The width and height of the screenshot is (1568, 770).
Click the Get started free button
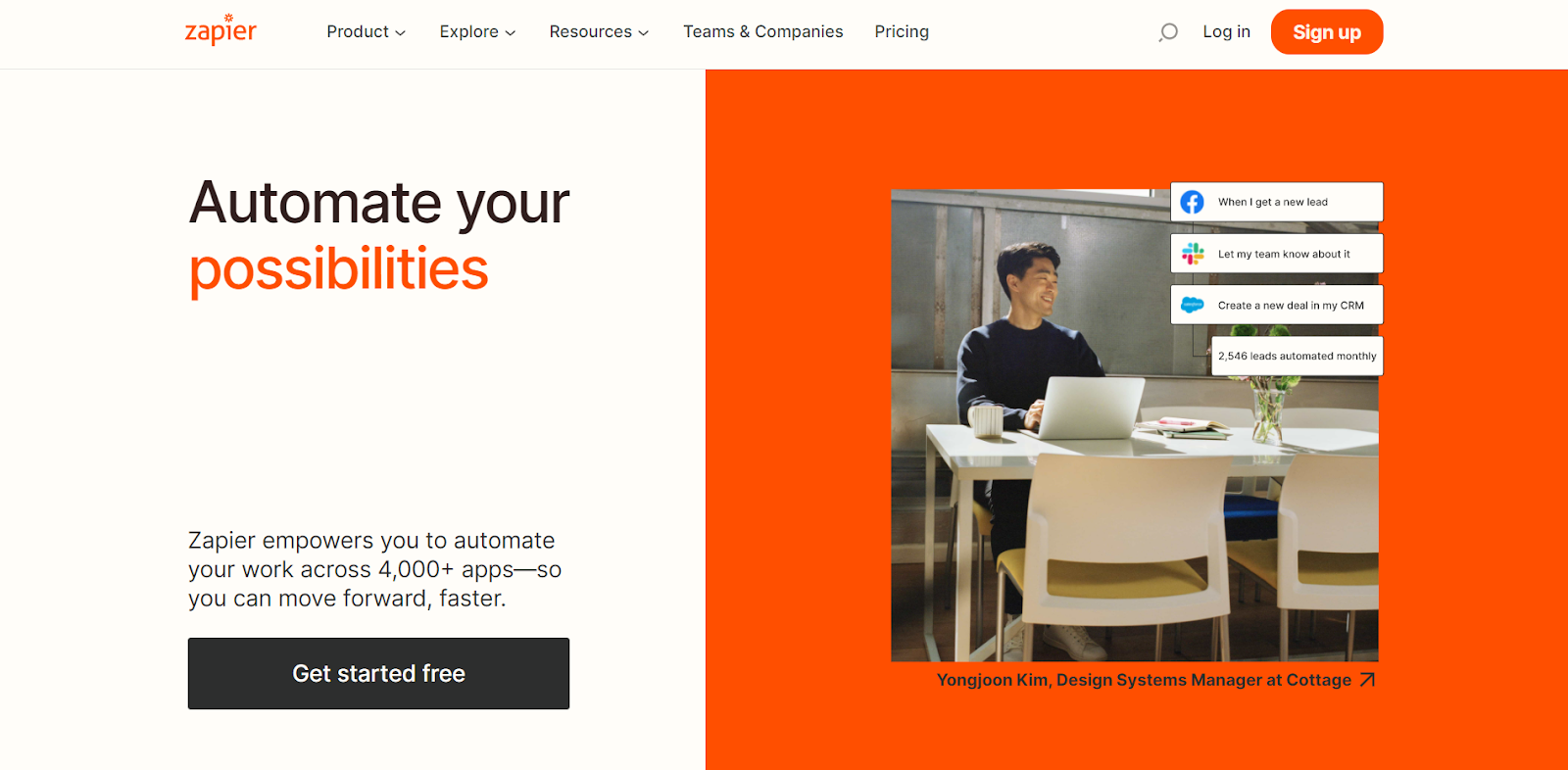378,674
